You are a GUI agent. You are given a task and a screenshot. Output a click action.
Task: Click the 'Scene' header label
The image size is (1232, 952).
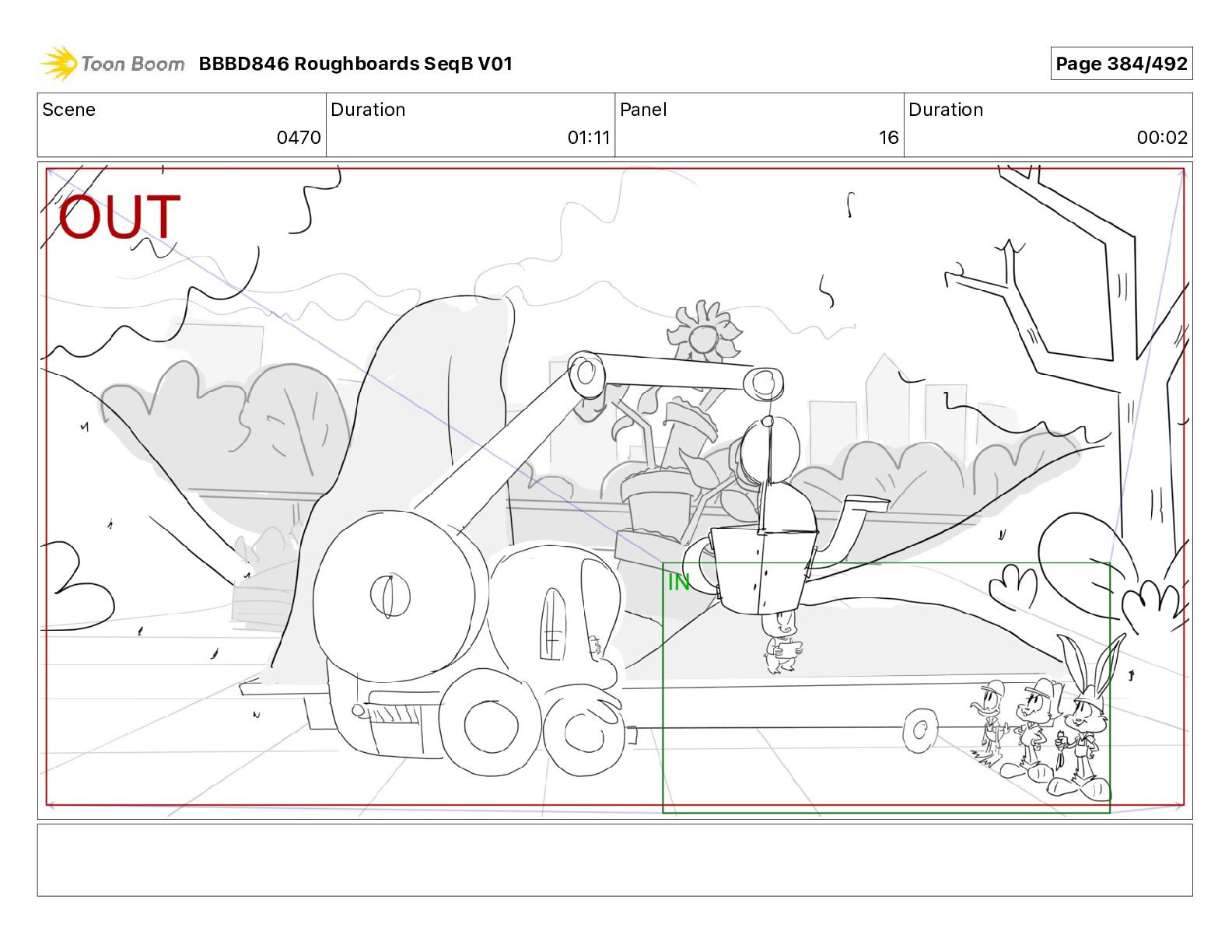coord(69,110)
